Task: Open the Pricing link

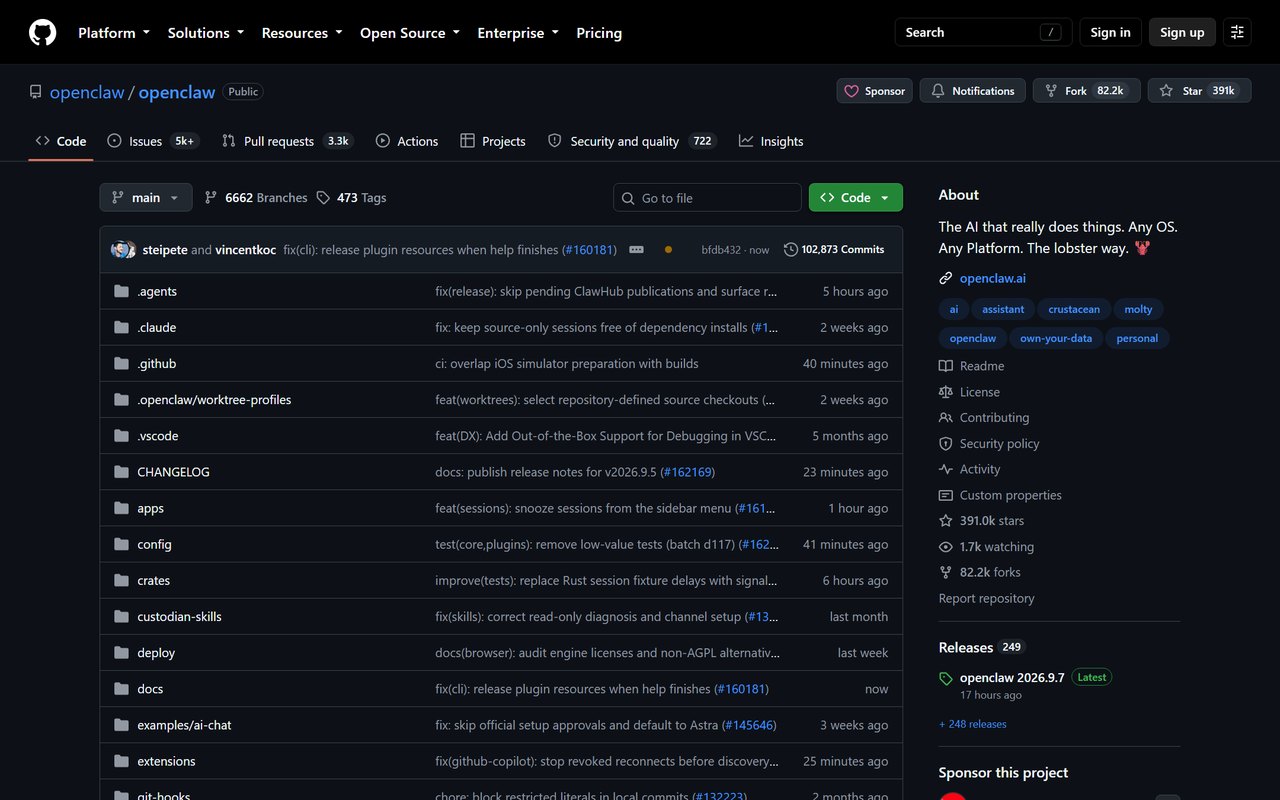Action: pos(599,33)
